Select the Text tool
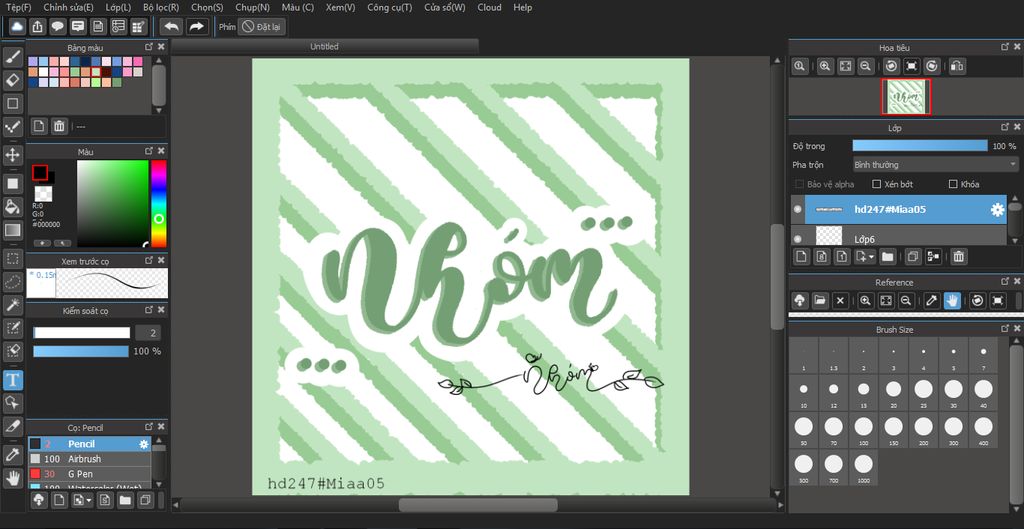Screen dimensions: 1024x529 [x=12, y=379]
